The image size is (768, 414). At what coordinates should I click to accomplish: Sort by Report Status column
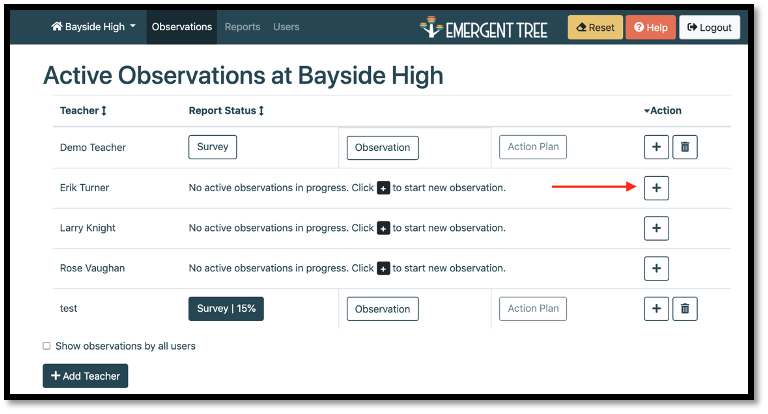coord(228,111)
